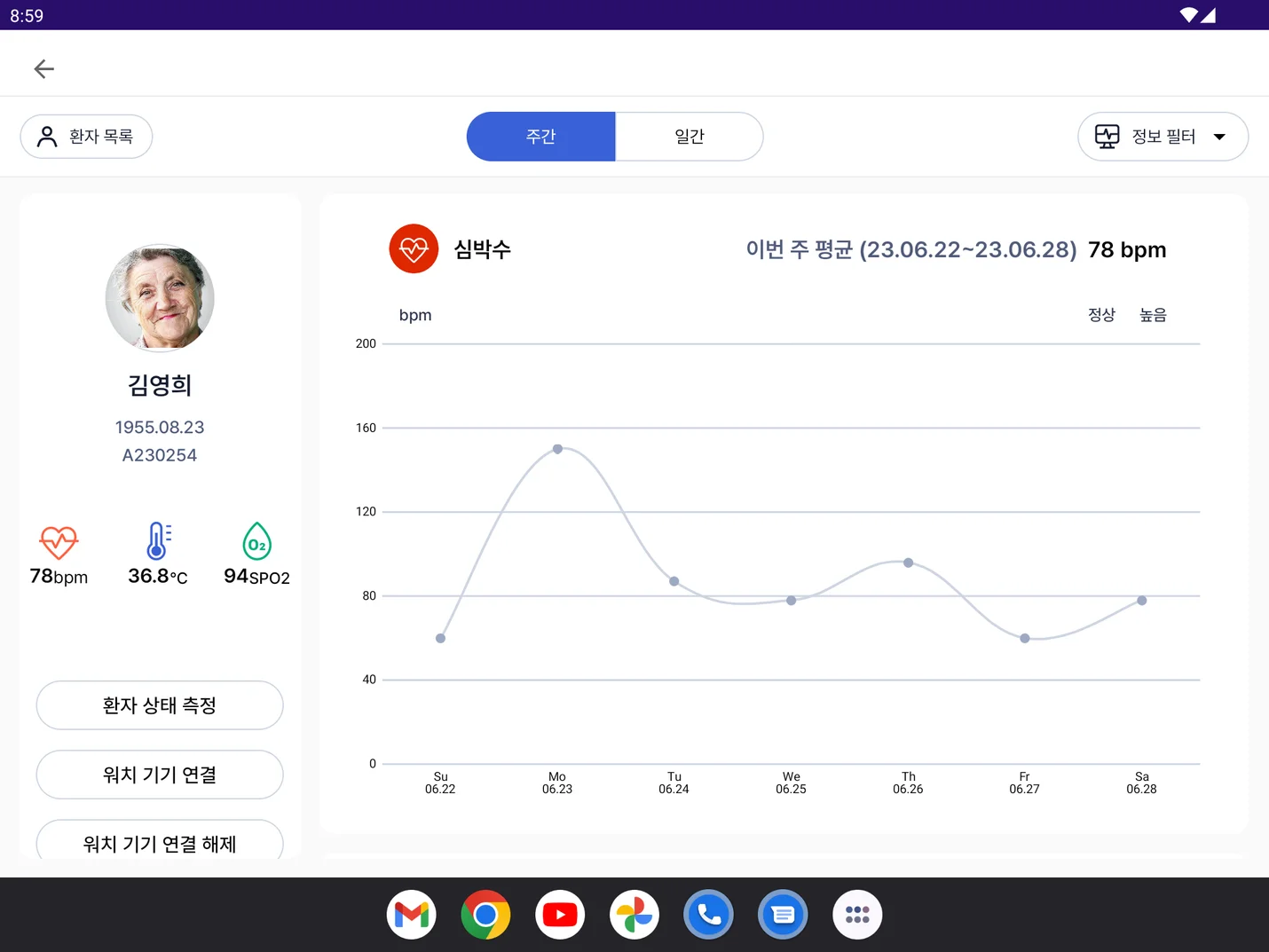Click the person icon in 환자 목록 button
This screenshot has height=952, width=1269.
pyautogui.click(x=47, y=137)
